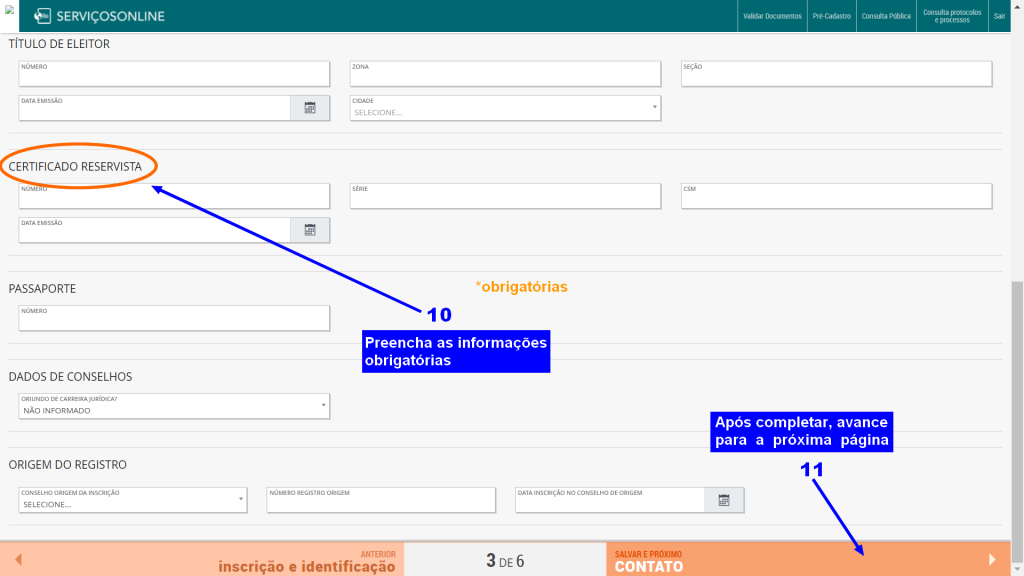The width and height of the screenshot is (1024, 576).
Task: Open Consulta Pública menu item
Action: [886, 17]
